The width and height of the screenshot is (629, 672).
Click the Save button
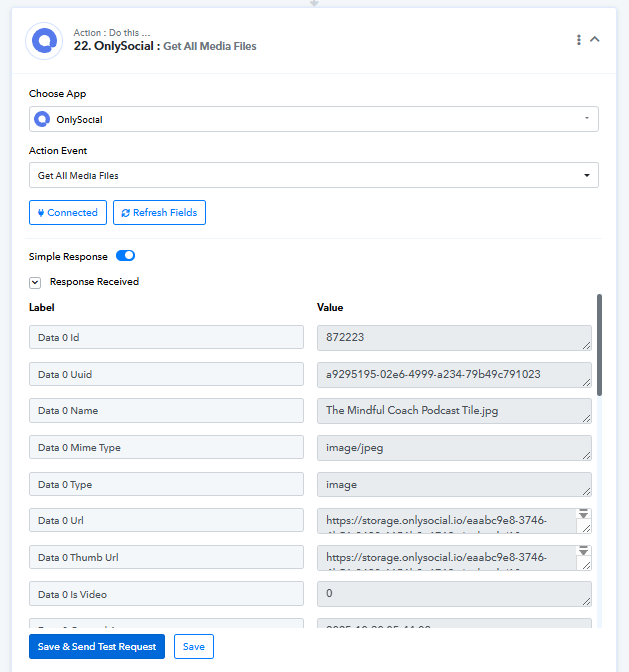coord(194,647)
